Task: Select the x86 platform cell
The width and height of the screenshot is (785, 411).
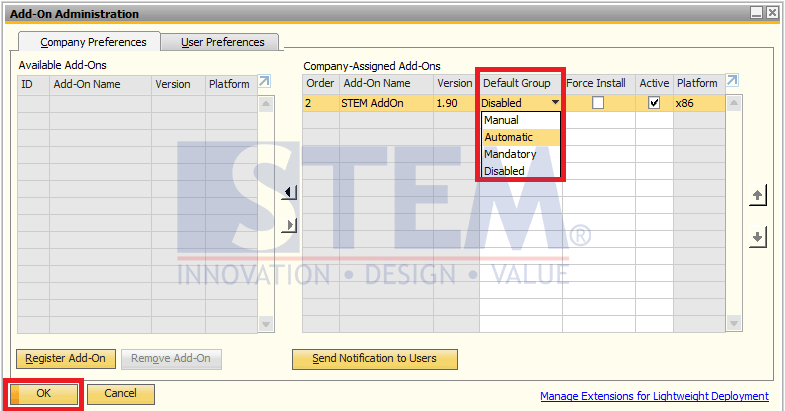Action: (699, 103)
